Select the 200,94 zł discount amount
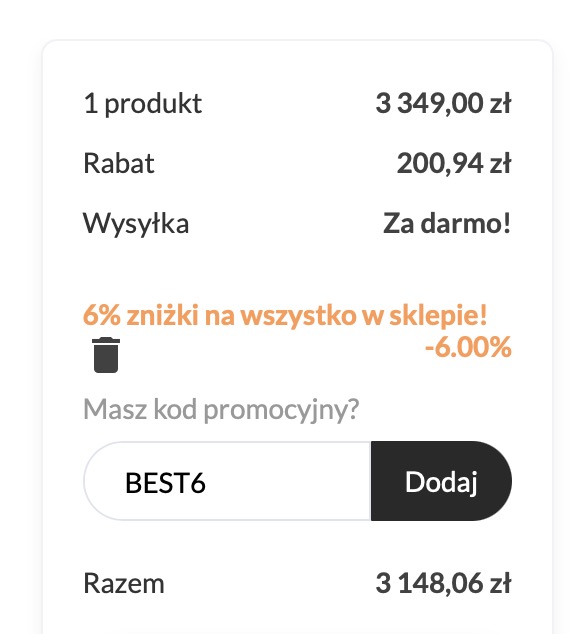 pos(454,164)
